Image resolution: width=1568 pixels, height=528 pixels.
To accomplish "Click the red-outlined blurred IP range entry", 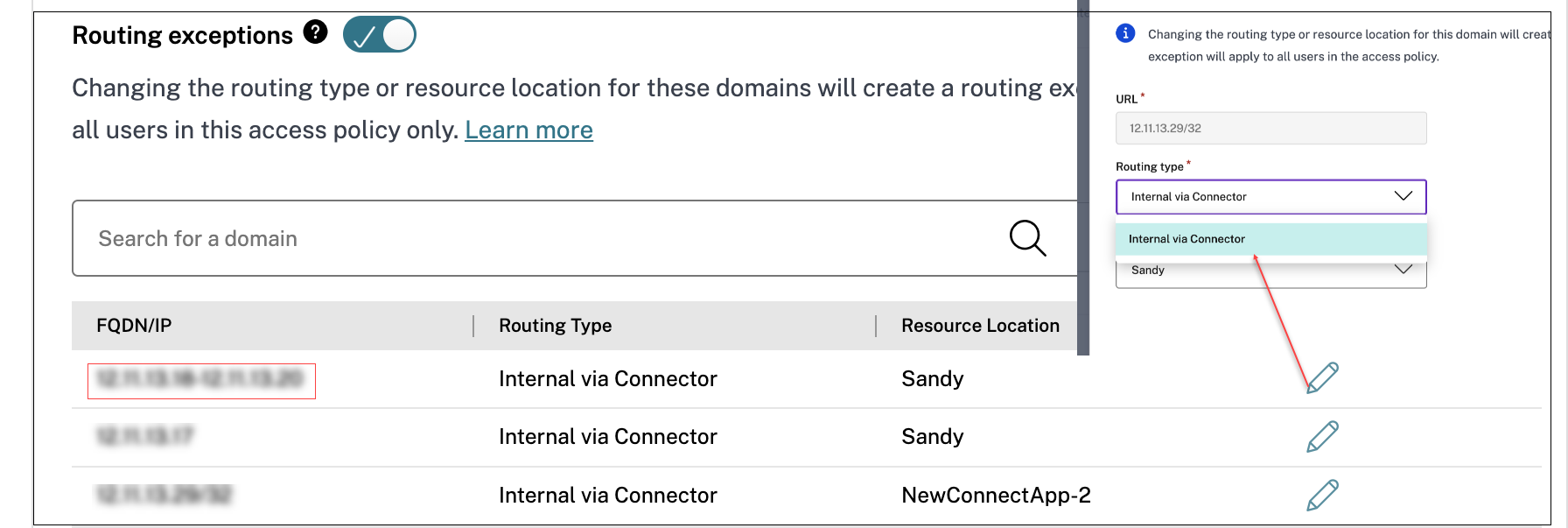I will (x=201, y=381).
